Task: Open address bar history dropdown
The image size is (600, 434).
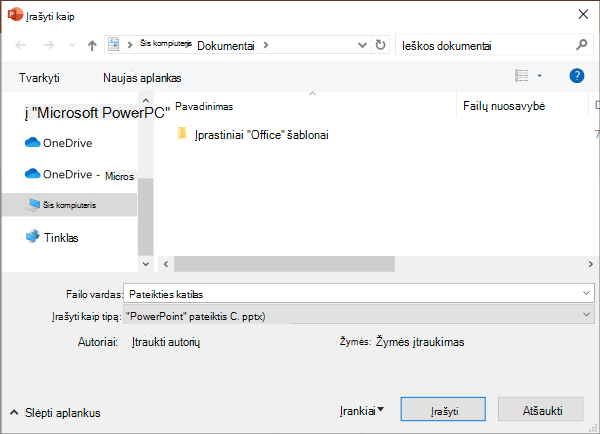Action: coord(362,45)
